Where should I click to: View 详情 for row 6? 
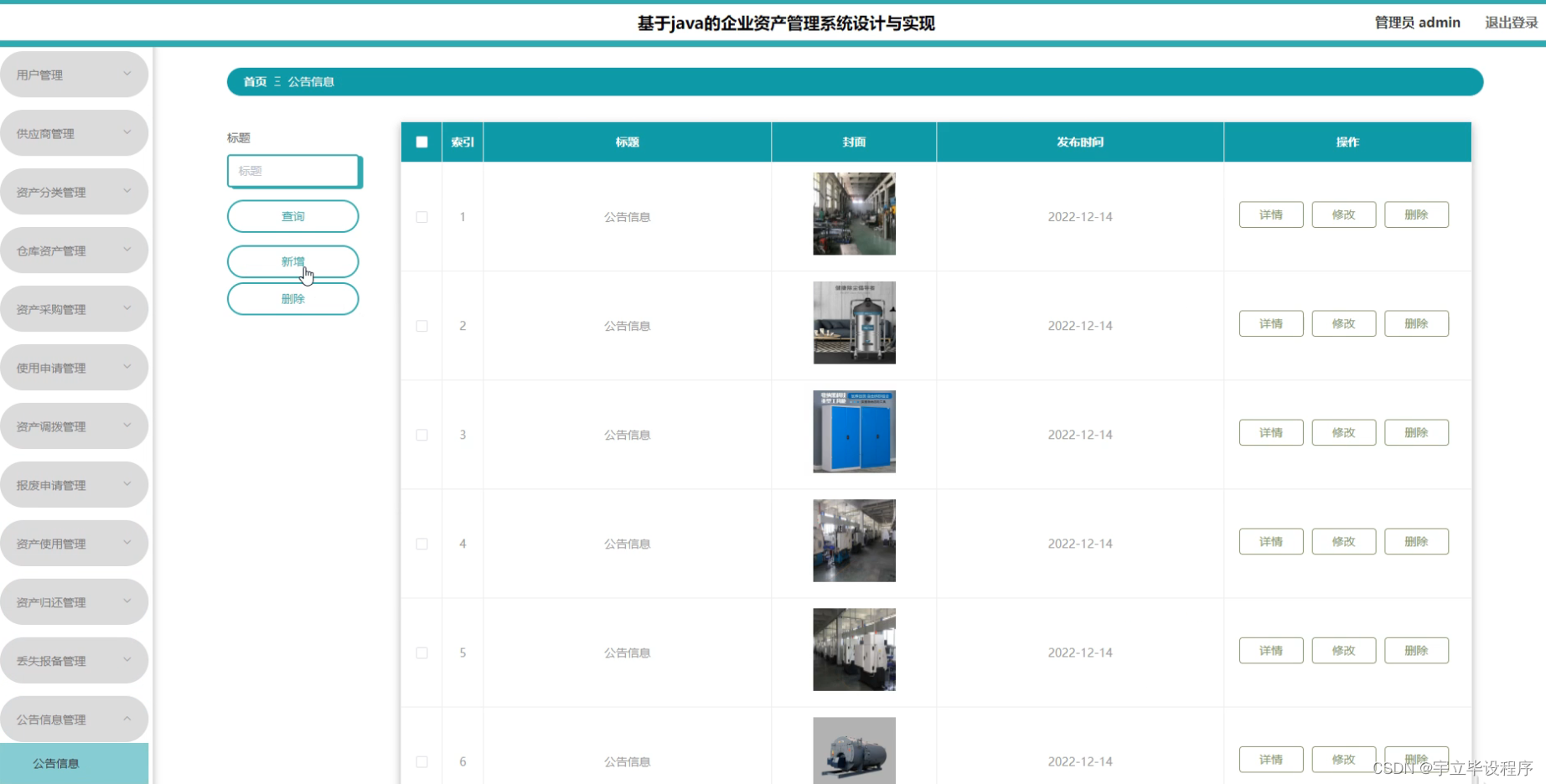[x=1271, y=759]
